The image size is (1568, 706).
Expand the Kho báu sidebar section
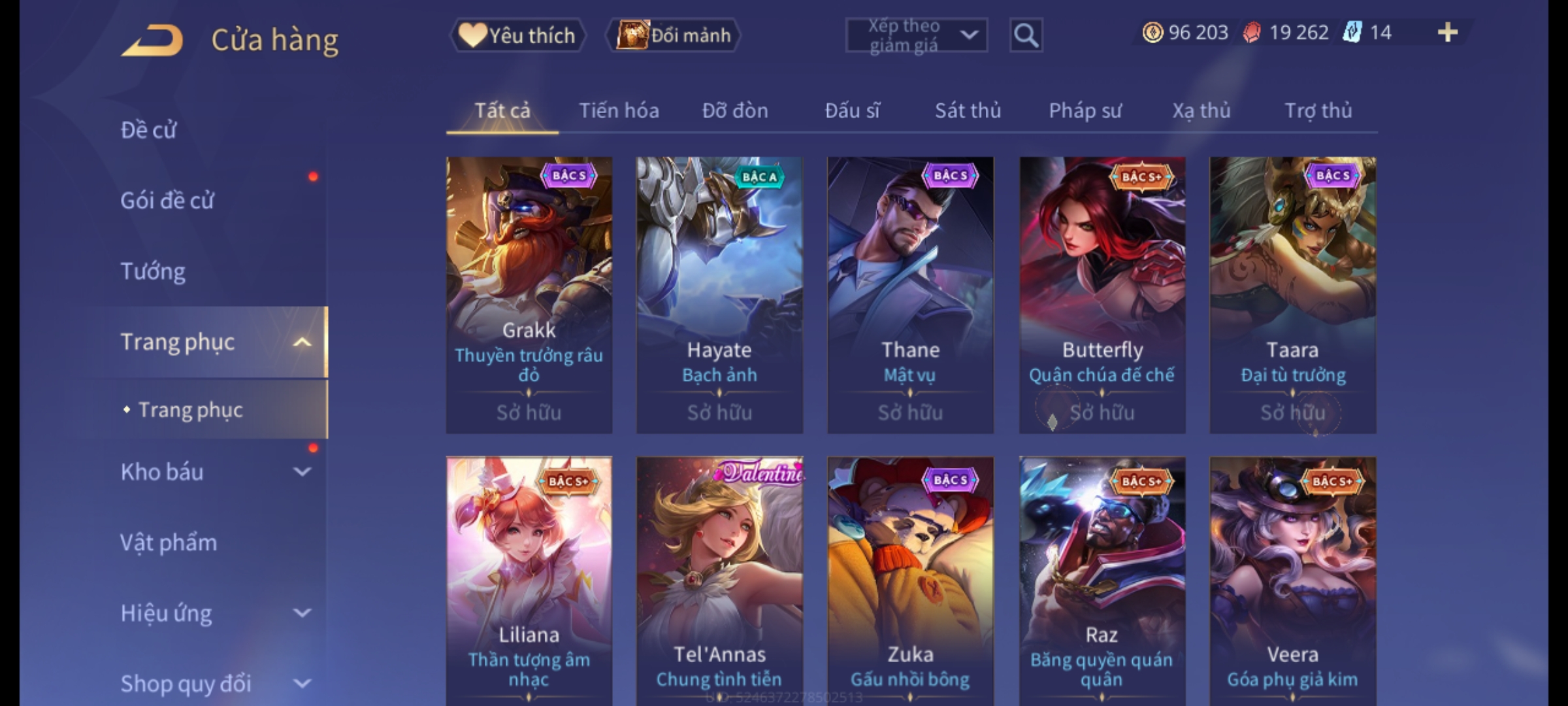click(302, 471)
